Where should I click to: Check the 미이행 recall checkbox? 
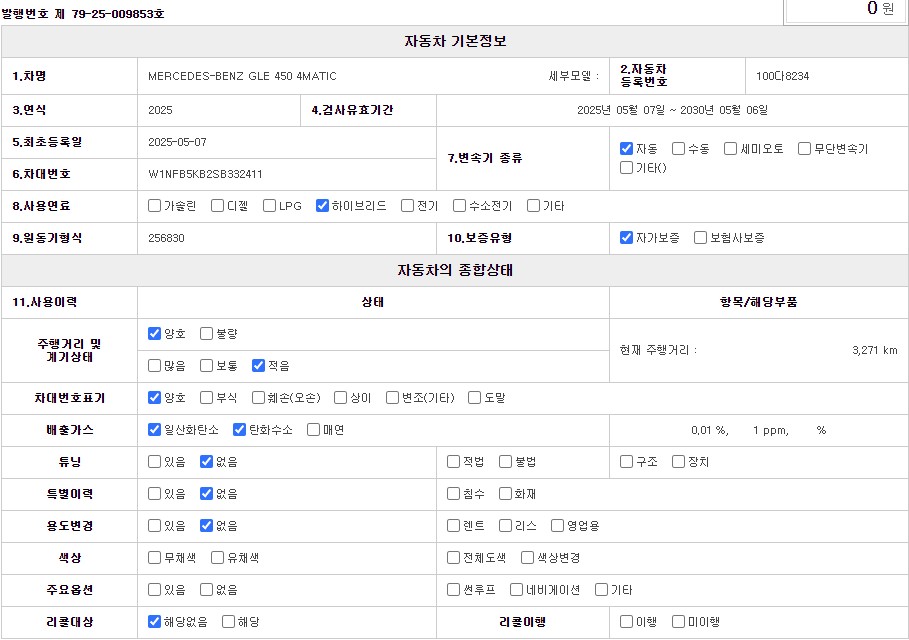[x=679, y=622]
